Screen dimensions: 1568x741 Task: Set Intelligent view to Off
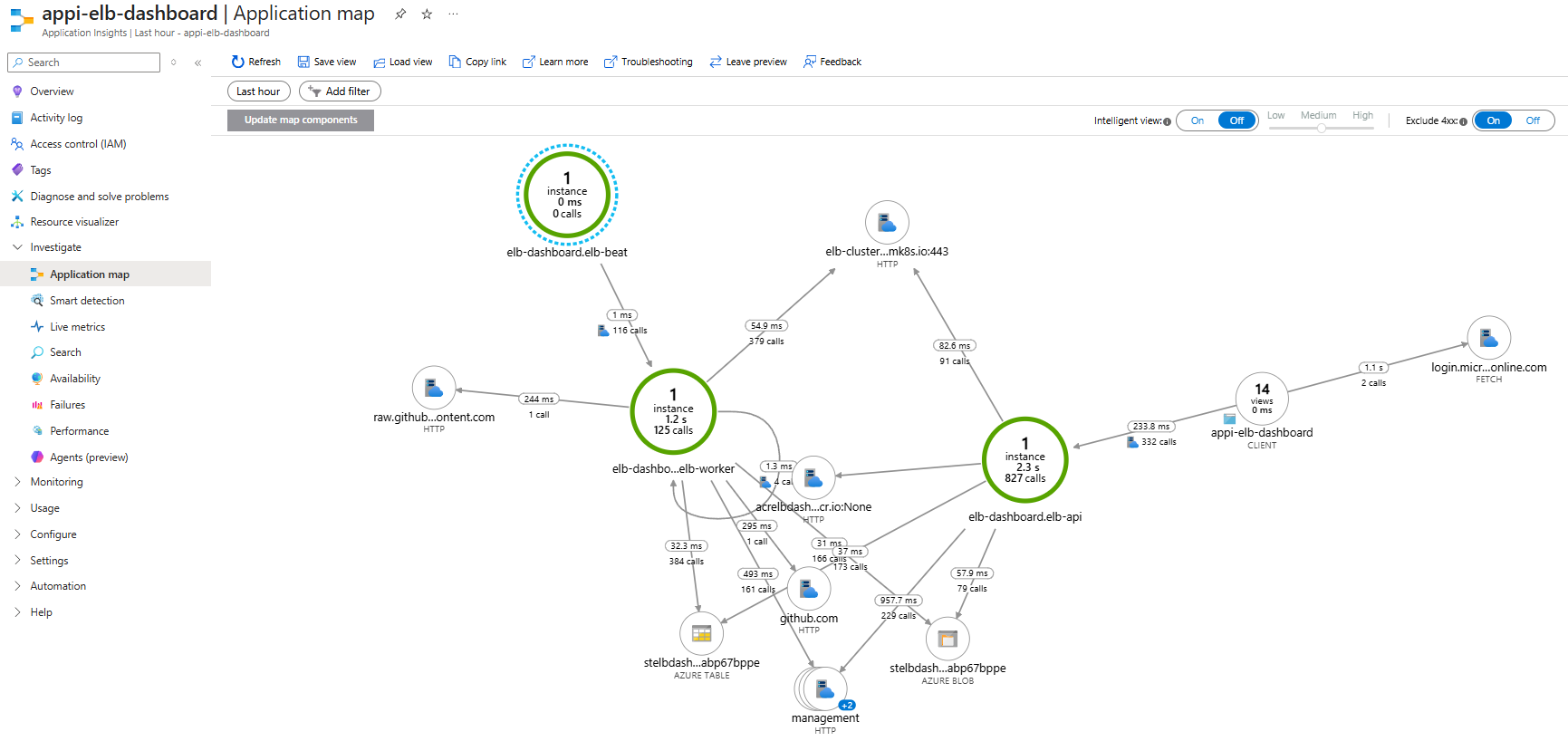(1236, 120)
